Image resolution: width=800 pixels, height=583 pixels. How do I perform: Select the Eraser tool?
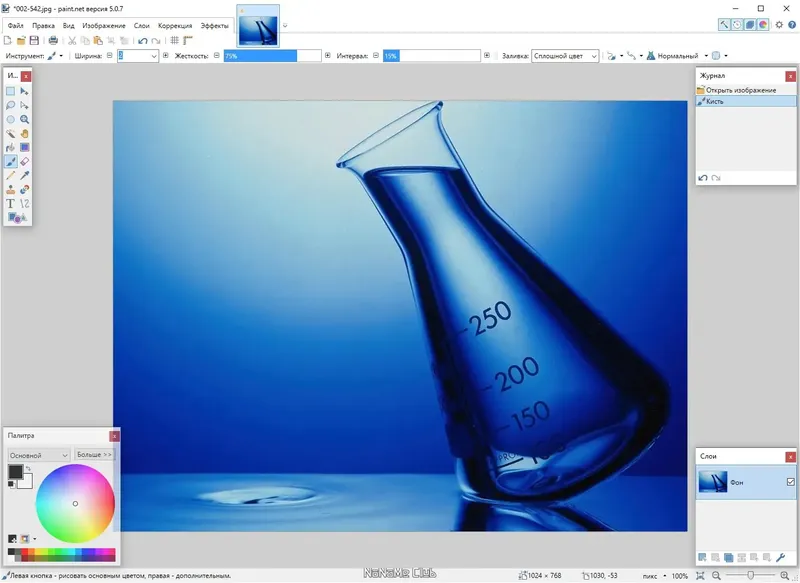click(25, 160)
